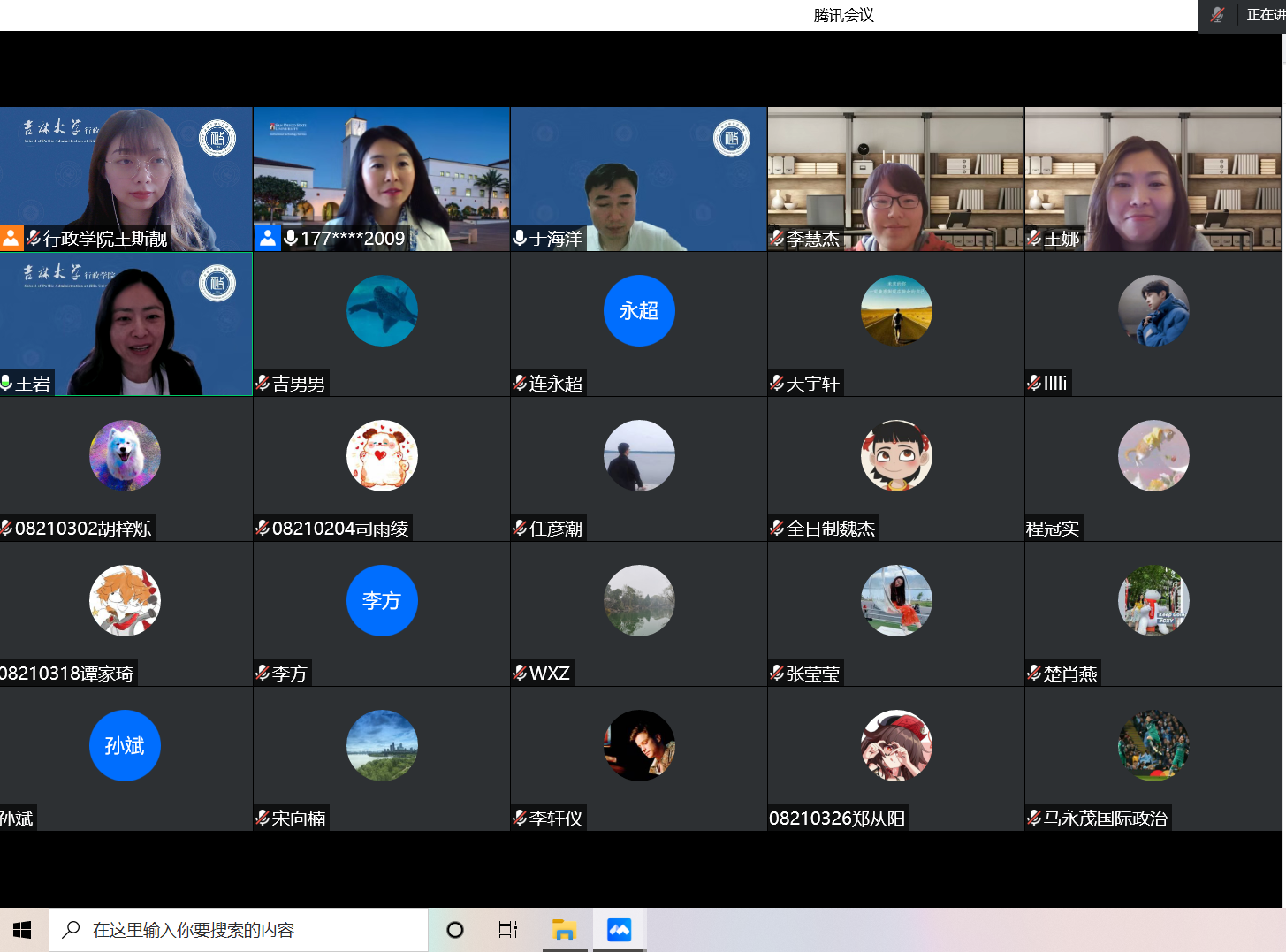
Task: Click the Windows search input box
Action: pyautogui.click(x=239, y=930)
